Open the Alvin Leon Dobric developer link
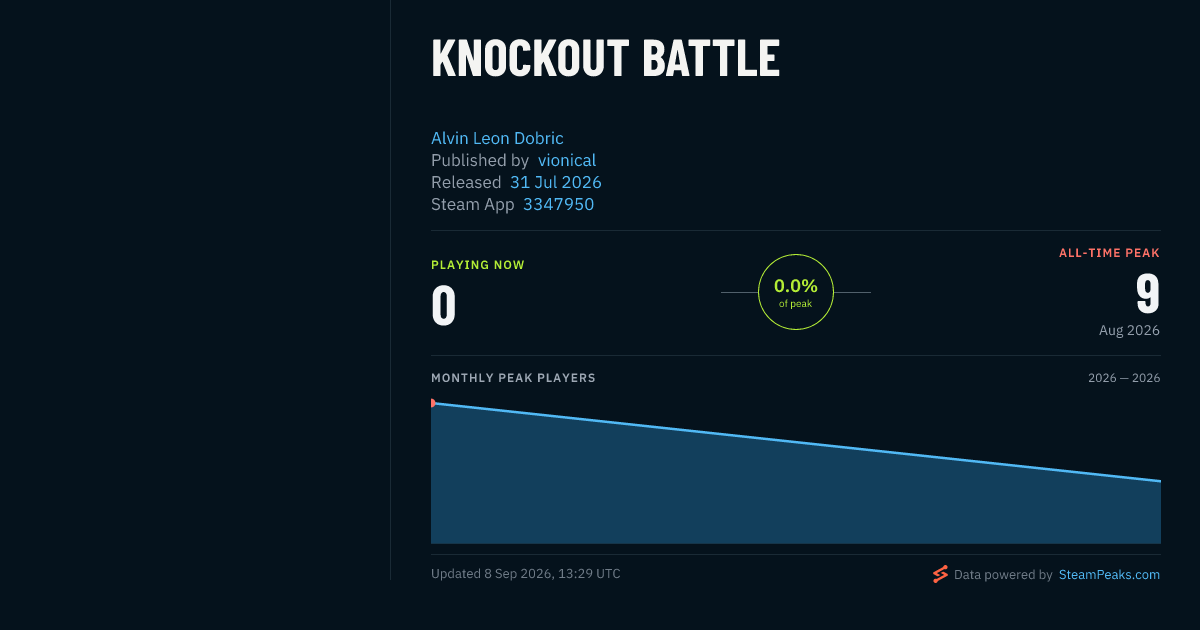The width and height of the screenshot is (1200, 630). 497,138
